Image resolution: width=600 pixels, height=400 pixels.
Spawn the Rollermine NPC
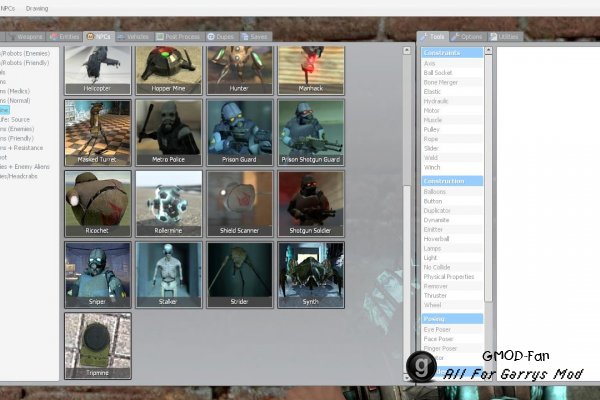169,204
